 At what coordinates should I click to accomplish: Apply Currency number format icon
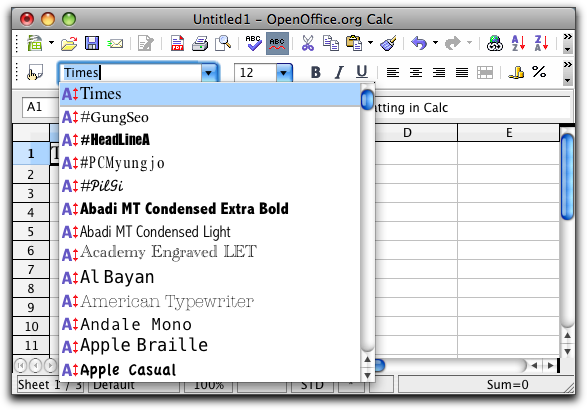(x=516, y=72)
